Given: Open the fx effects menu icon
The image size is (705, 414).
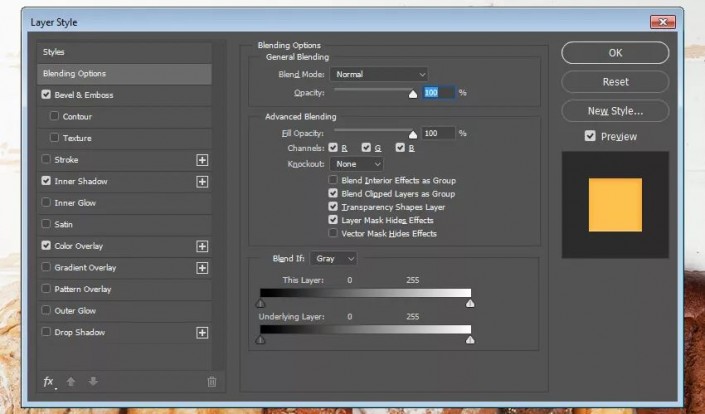Looking at the screenshot, I should tap(49, 382).
